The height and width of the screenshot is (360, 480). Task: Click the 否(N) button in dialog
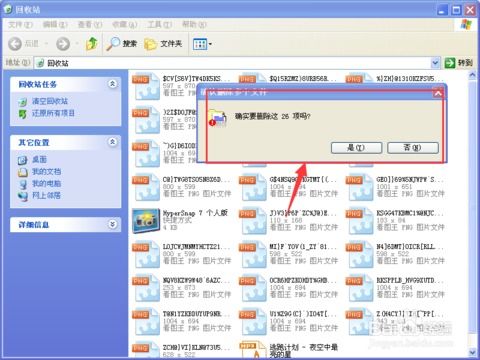pos(413,148)
